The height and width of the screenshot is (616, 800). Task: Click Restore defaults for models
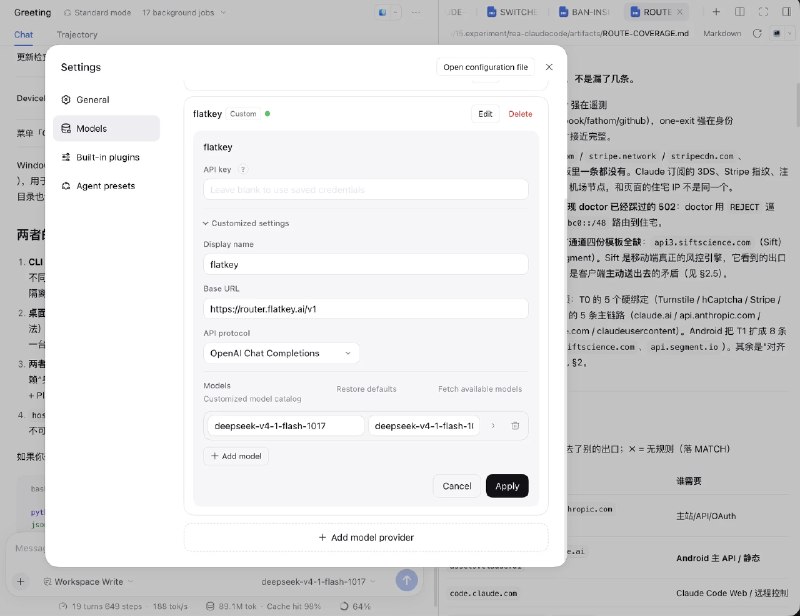[366, 389]
